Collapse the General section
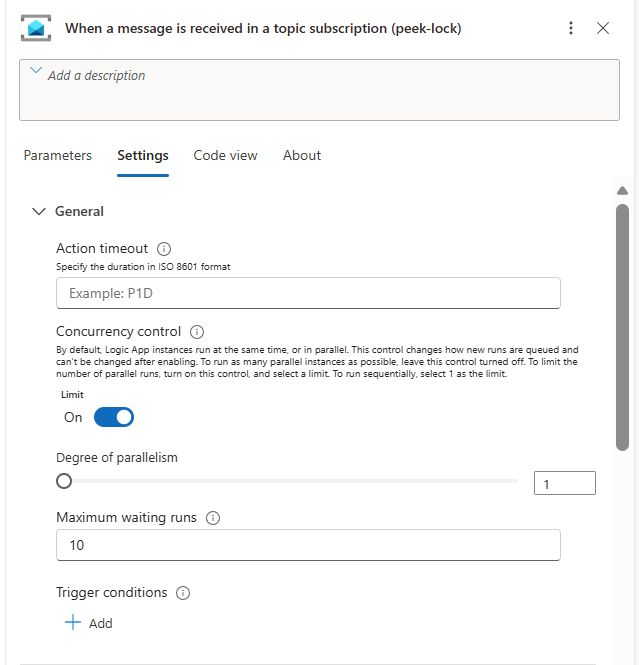 click(x=39, y=211)
